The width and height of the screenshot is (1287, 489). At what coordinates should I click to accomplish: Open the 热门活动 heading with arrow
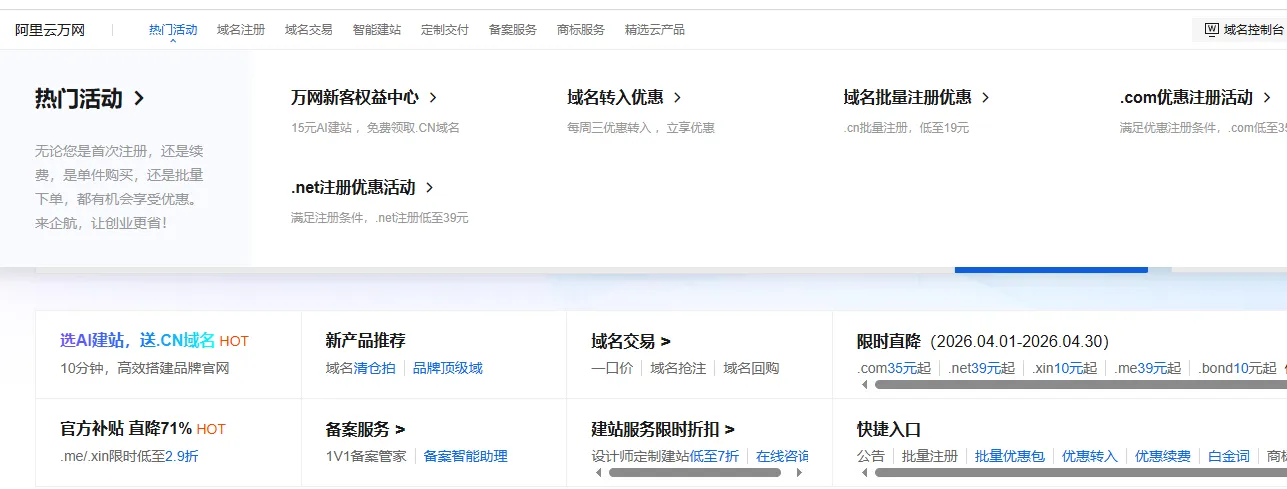tap(90, 98)
